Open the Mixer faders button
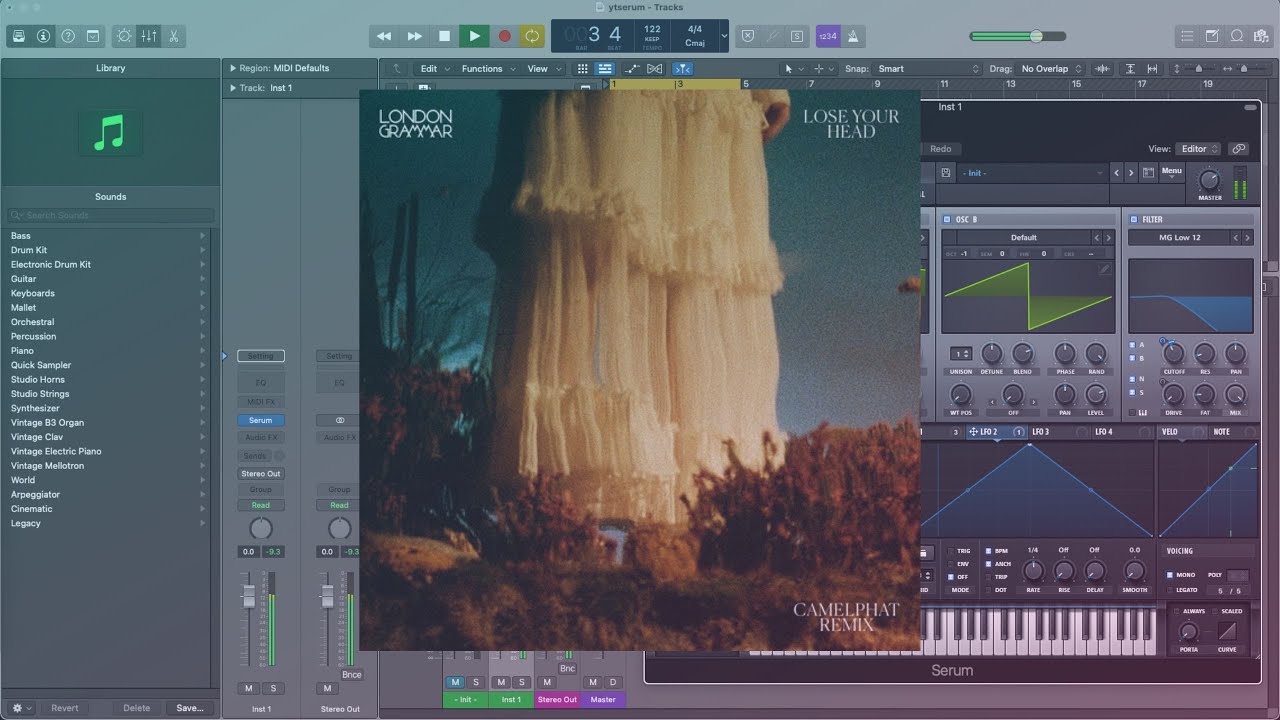This screenshot has width=1280, height=720. click(x=149, y=36)
